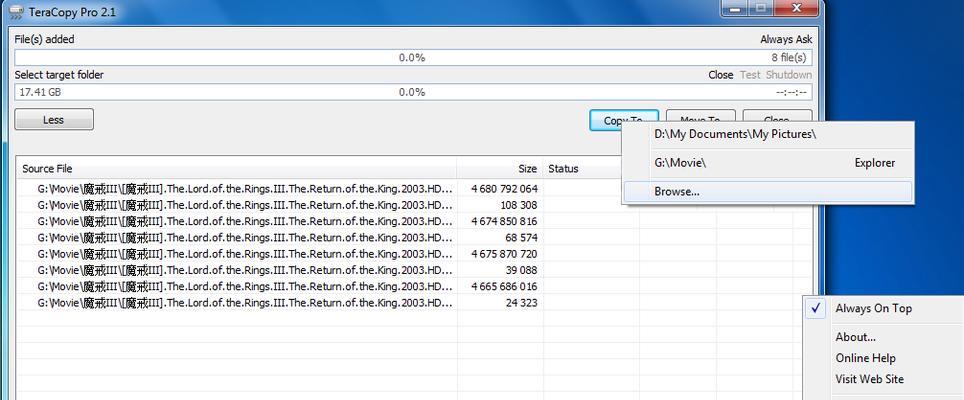The height and width of the screenshot is (400, 964).
Task: Select file row with size 68 574
Action: [415, 237]
